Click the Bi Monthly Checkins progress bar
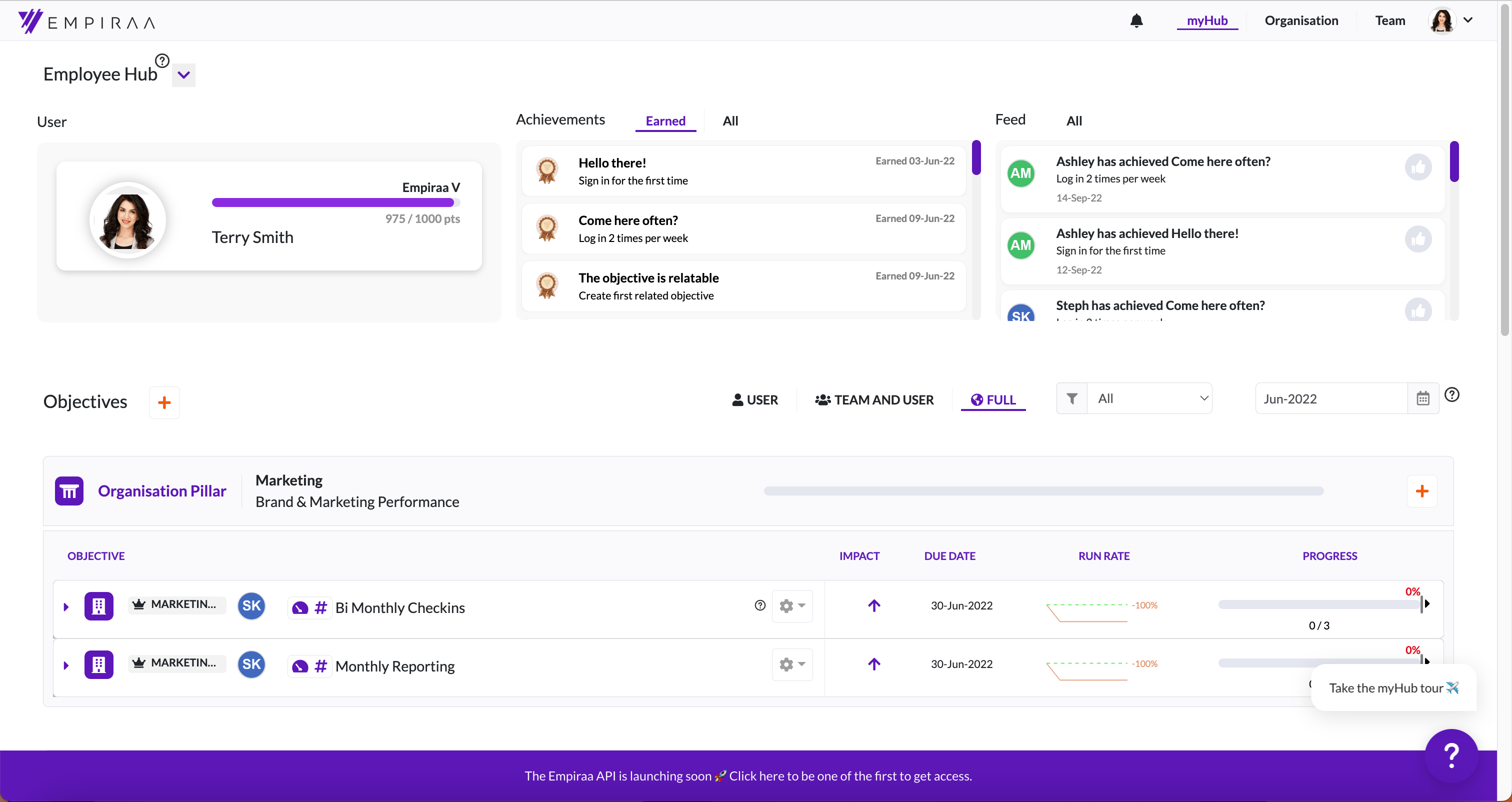 pos(1318,604)
